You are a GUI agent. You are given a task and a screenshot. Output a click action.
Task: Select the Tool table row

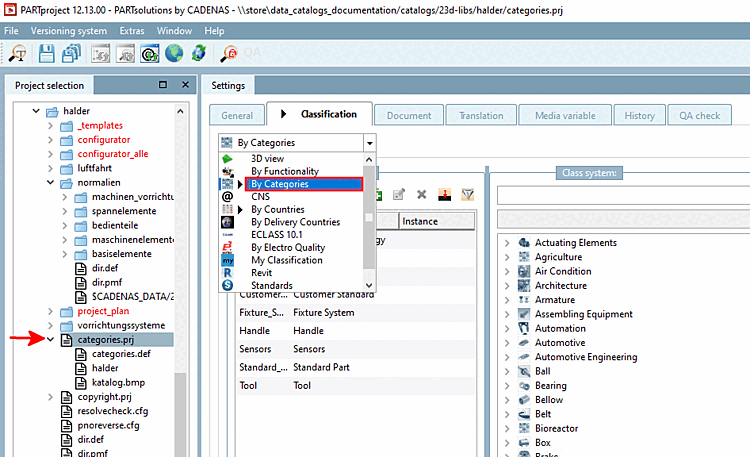[x=356, y=385]
